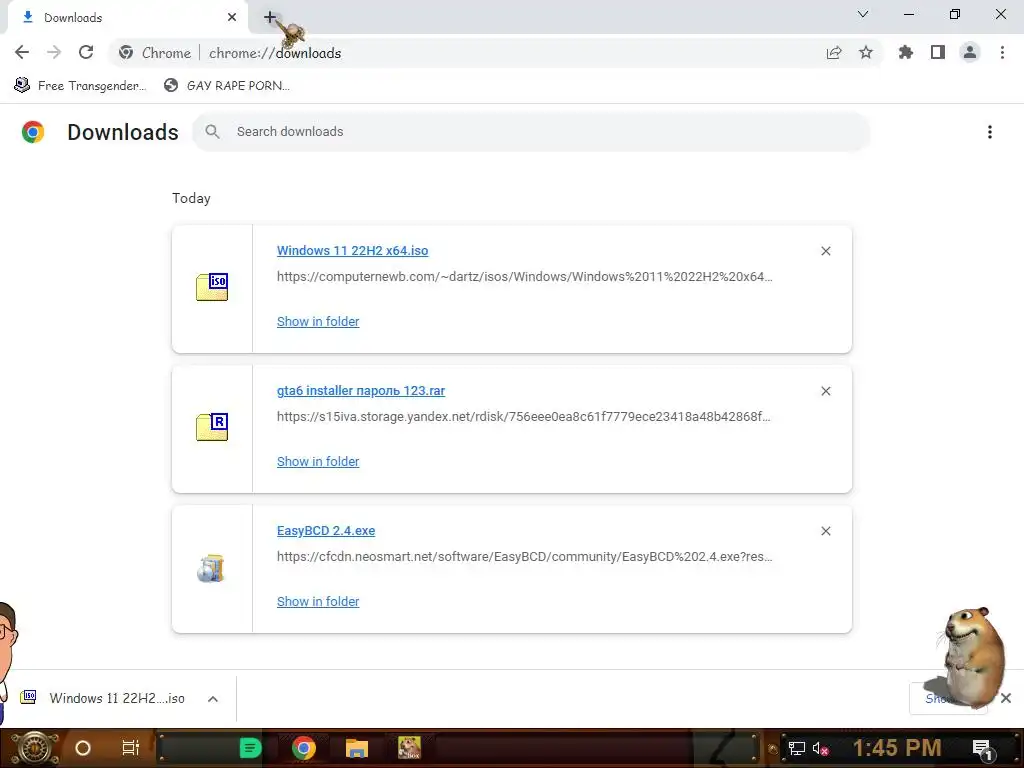Open File Explorer from taskbar

tap(357, 748)
